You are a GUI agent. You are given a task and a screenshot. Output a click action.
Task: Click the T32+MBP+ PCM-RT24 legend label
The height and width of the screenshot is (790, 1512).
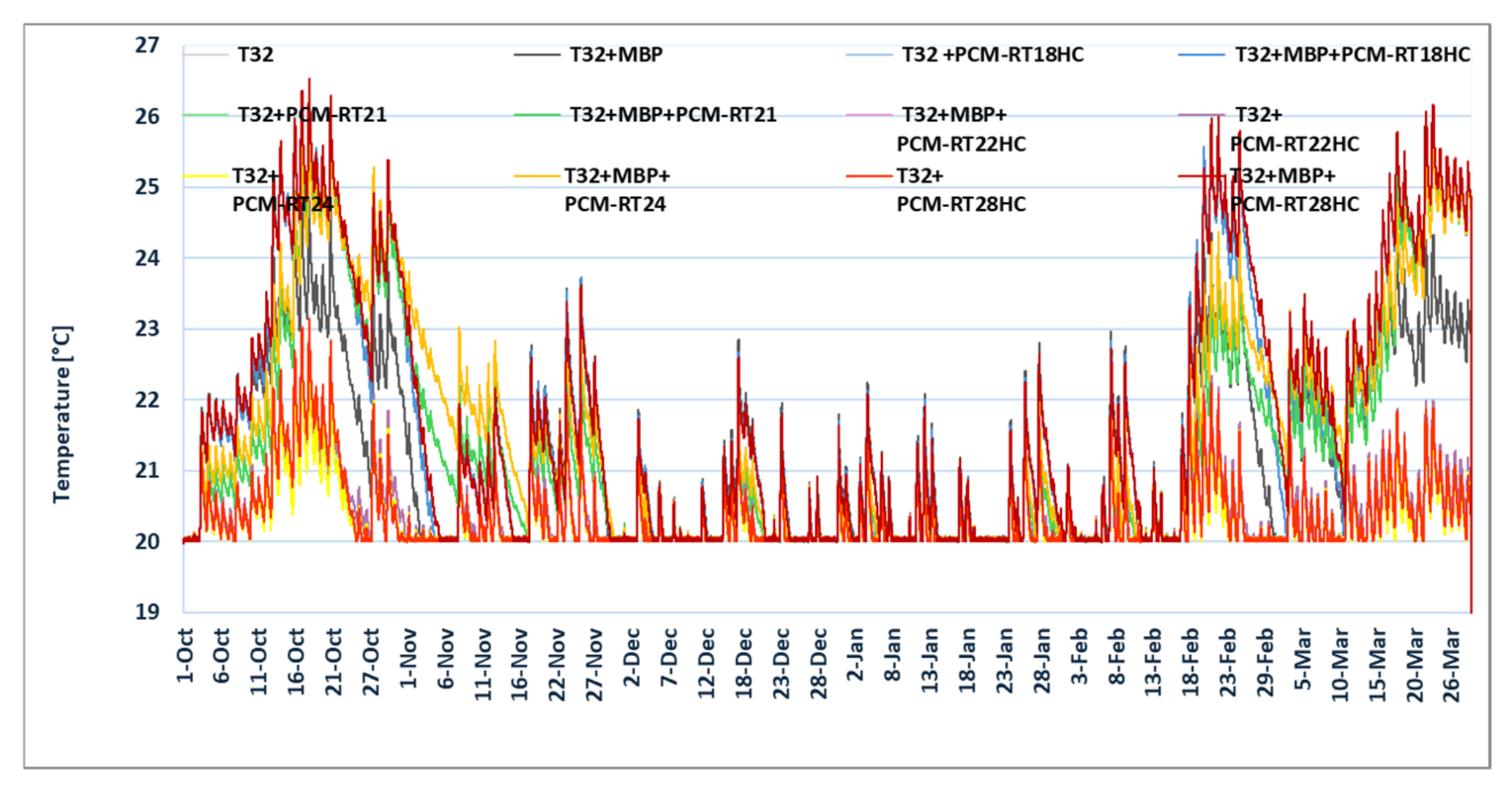coord(617,190)
